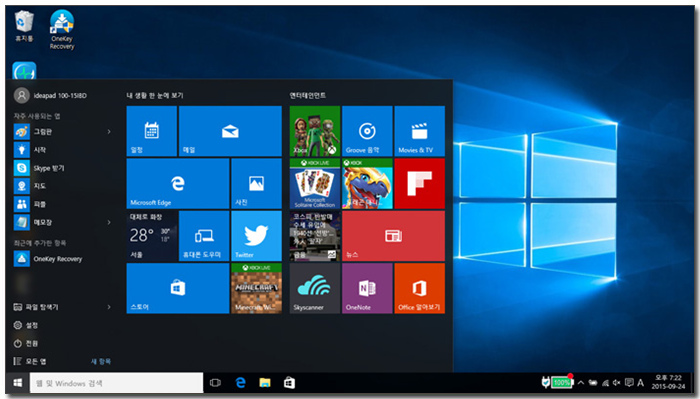Show hidden tray icons arrow
The width and height of the screenshot is (700, 399).
tap(581, 383)
